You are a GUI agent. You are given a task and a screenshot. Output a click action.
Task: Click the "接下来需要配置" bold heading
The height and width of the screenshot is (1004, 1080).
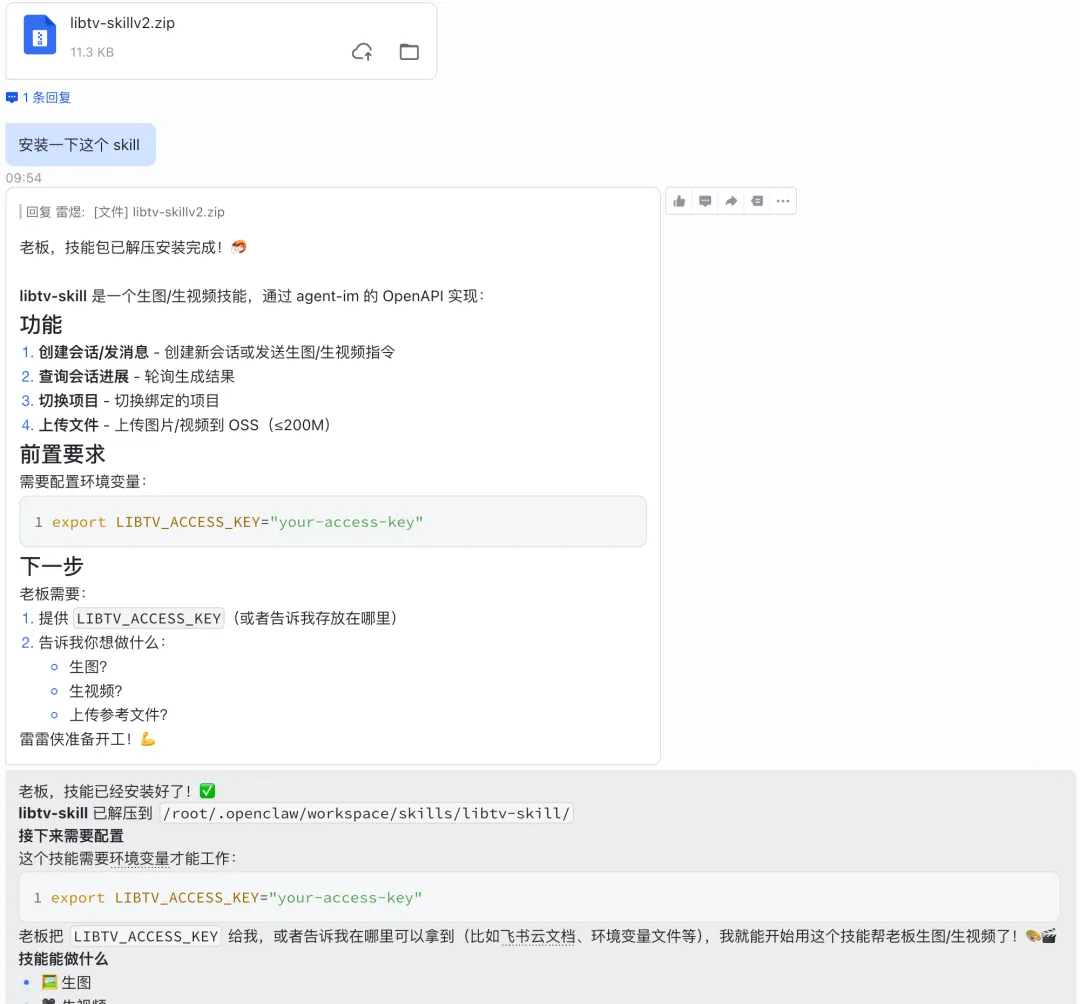(71, 836)
